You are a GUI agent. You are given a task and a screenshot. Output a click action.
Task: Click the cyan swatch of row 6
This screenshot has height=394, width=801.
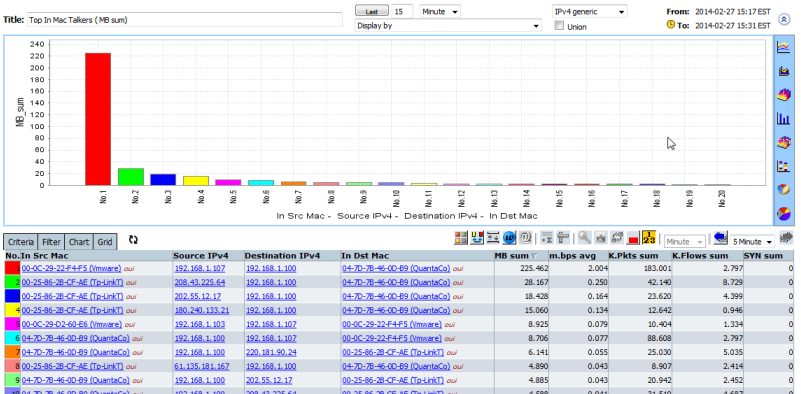12,338
